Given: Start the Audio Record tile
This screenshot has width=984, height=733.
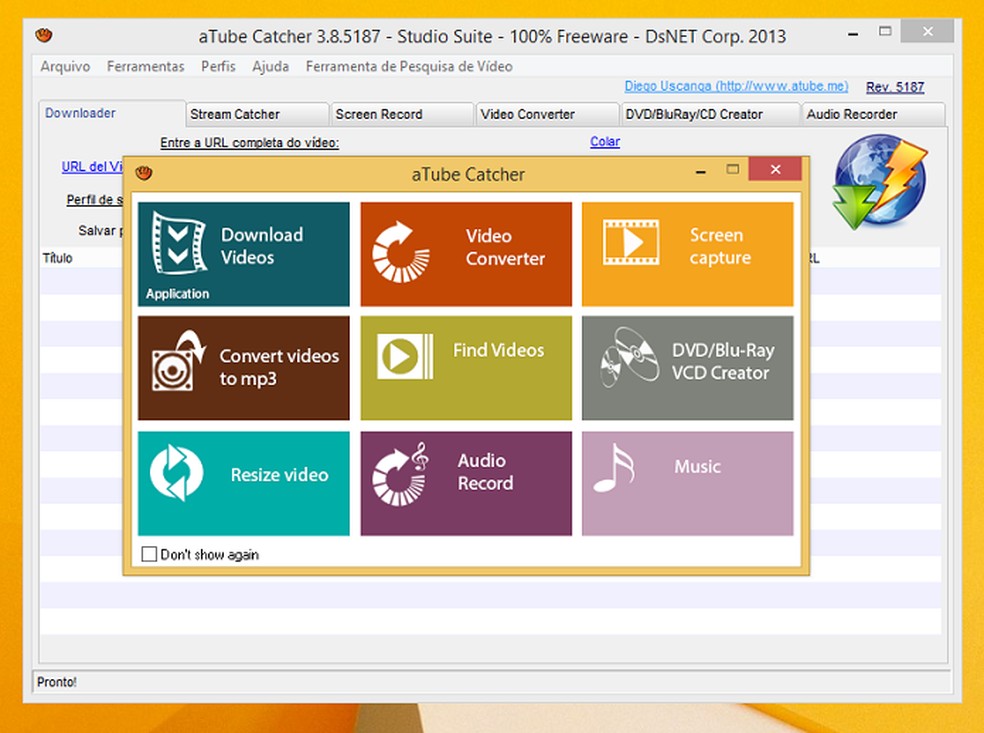Looking at the screenshot, I should (x=466, y=483).
